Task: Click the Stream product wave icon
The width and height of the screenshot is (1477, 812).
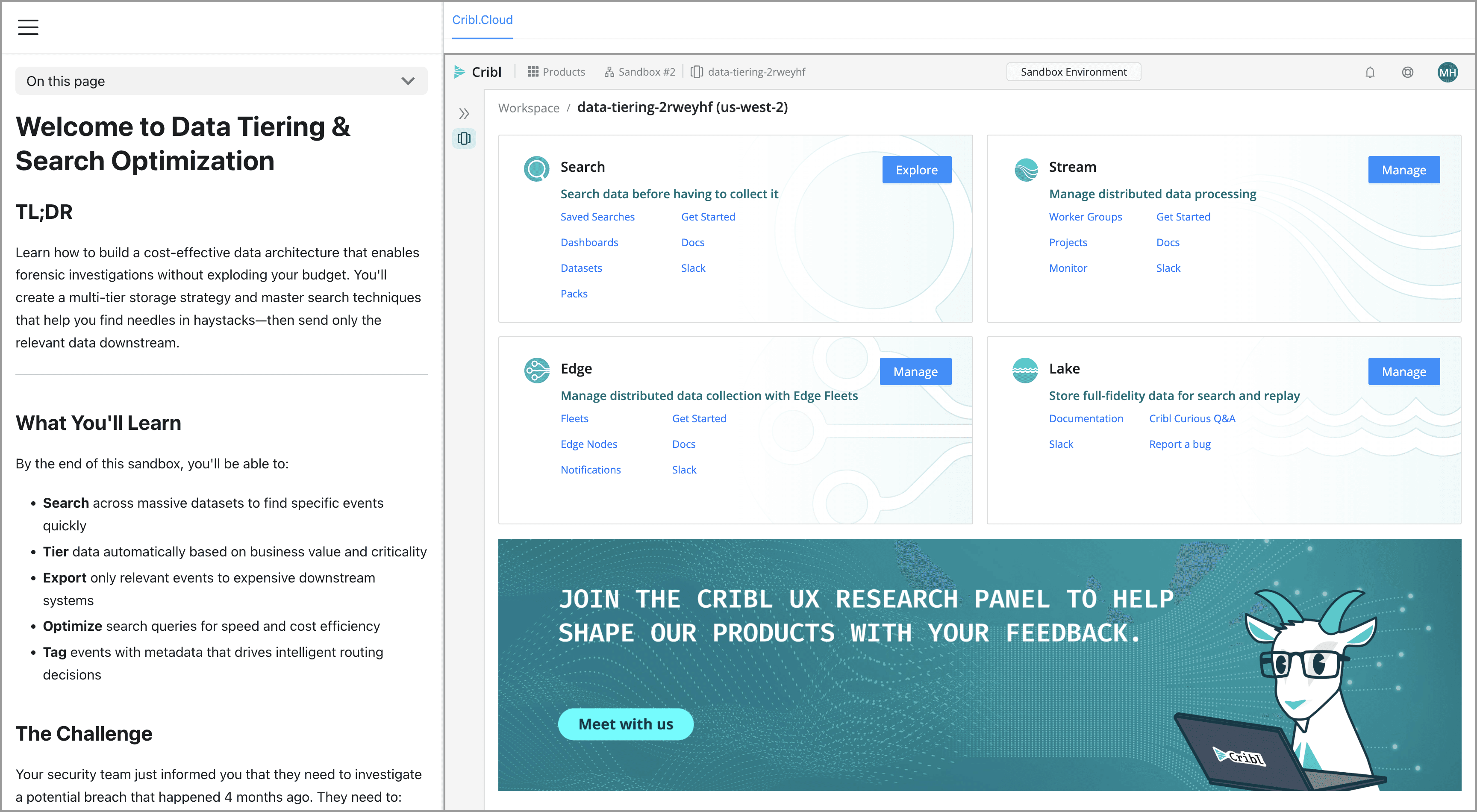Action: pyautogui.click(x=1026, y=170)
